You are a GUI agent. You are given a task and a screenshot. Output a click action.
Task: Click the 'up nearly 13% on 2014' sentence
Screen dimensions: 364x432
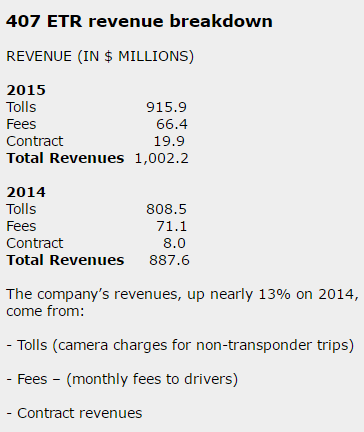tap(182, 303)
